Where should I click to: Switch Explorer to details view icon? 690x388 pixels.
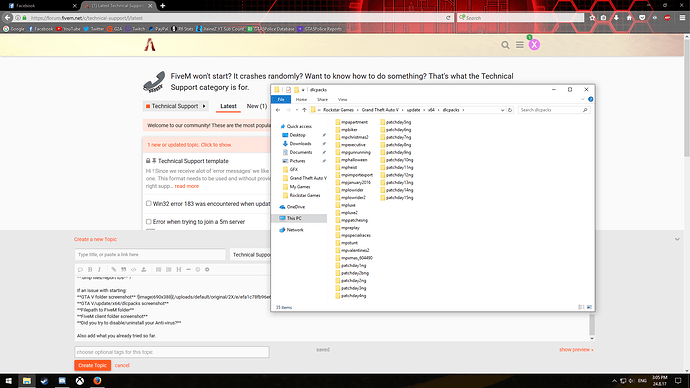point(581,307)
